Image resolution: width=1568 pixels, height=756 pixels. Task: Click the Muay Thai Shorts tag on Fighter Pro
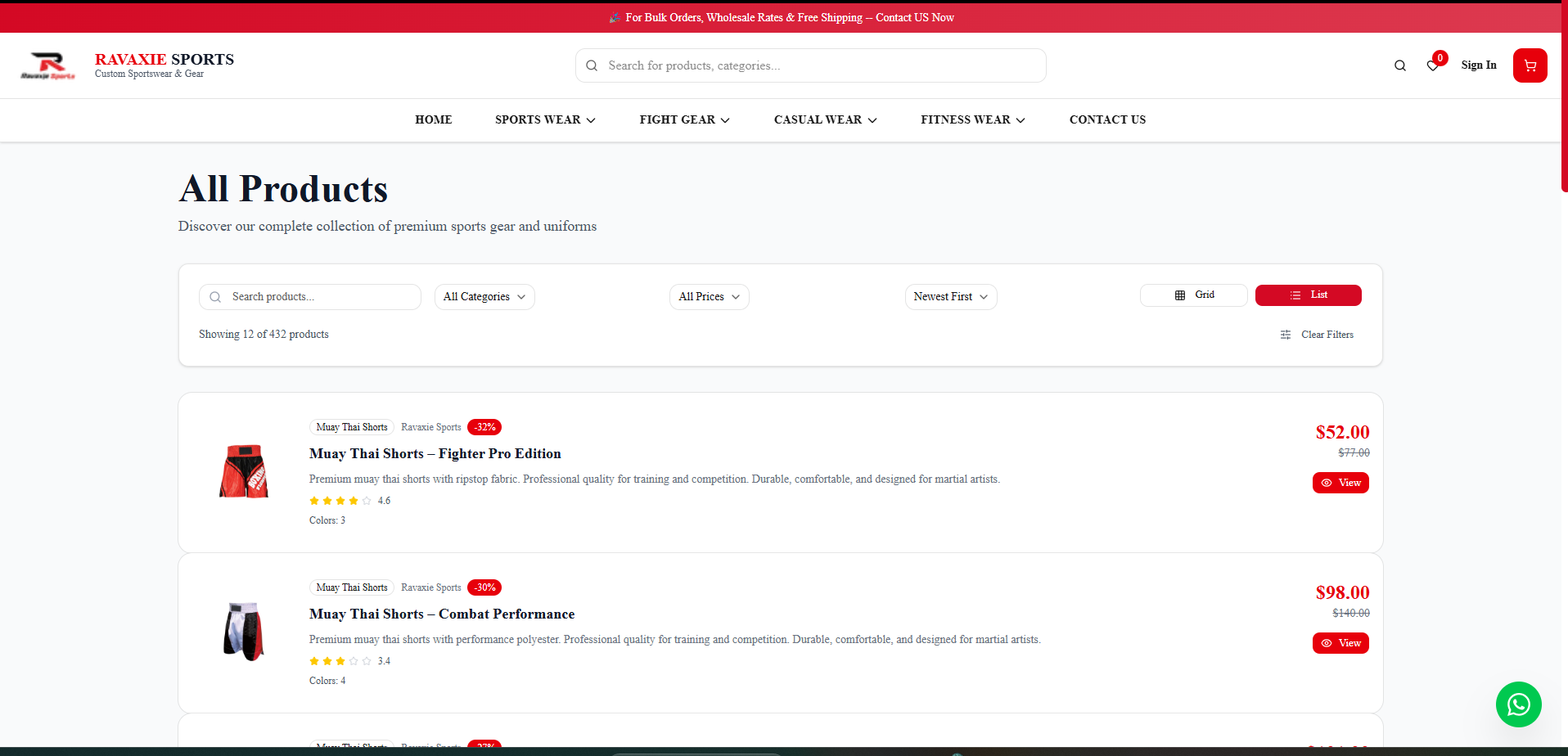352,427
